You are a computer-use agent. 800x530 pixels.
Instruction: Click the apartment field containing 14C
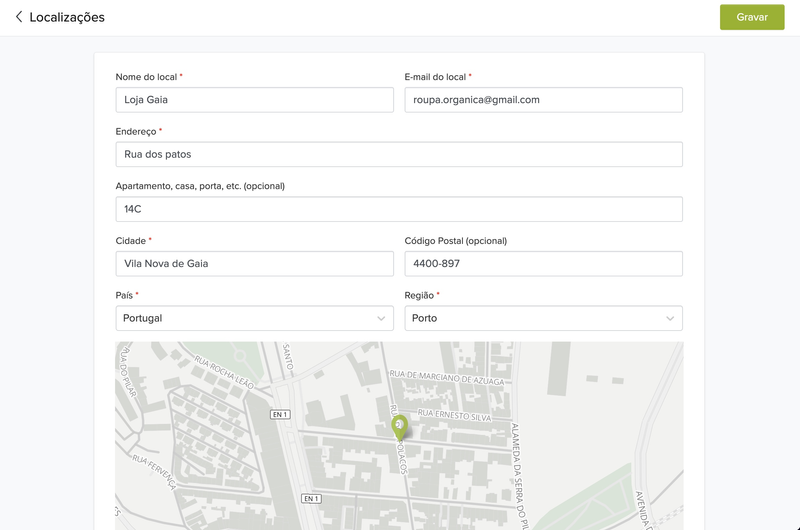pyautogui.click(x=399, y=209)
